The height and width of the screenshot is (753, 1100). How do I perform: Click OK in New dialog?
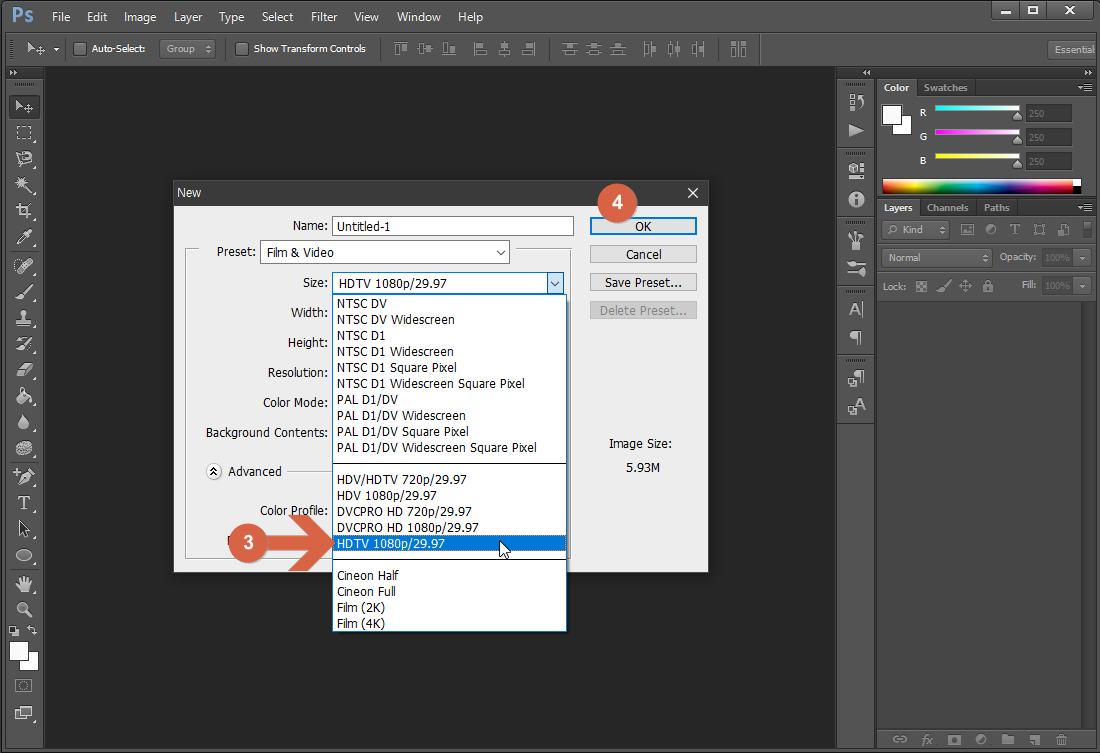click(643, 226)
